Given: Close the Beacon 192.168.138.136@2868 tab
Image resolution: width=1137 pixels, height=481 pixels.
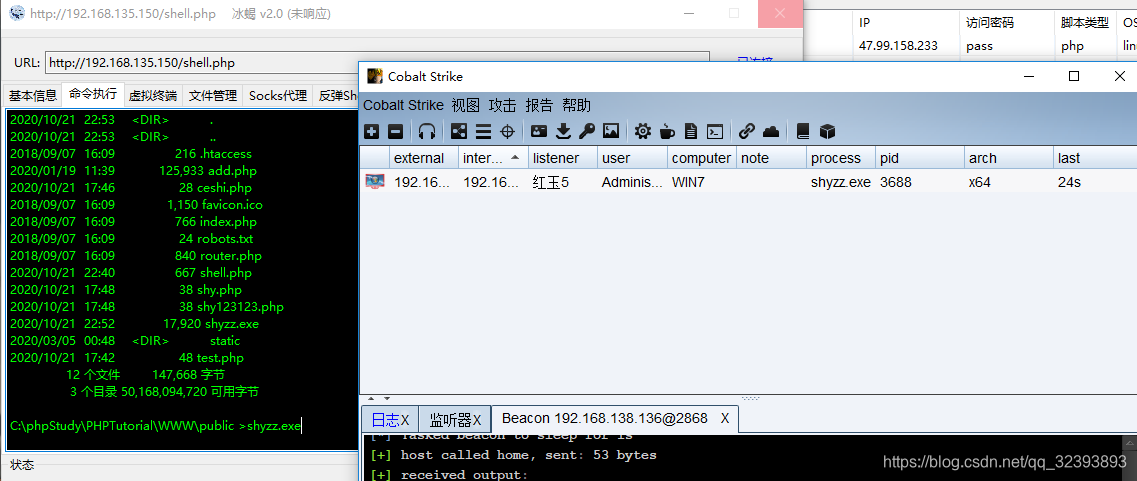Looking at the screenshot, I should [724, 419].
